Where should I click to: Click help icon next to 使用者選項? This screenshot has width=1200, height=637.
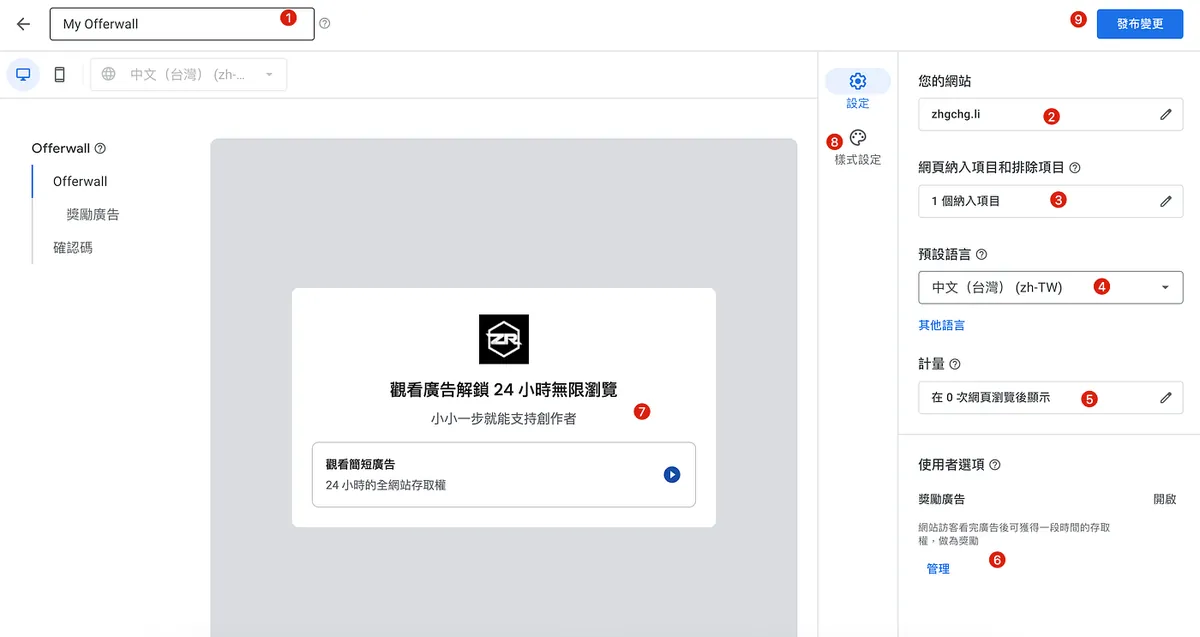(x=995, y=465)
